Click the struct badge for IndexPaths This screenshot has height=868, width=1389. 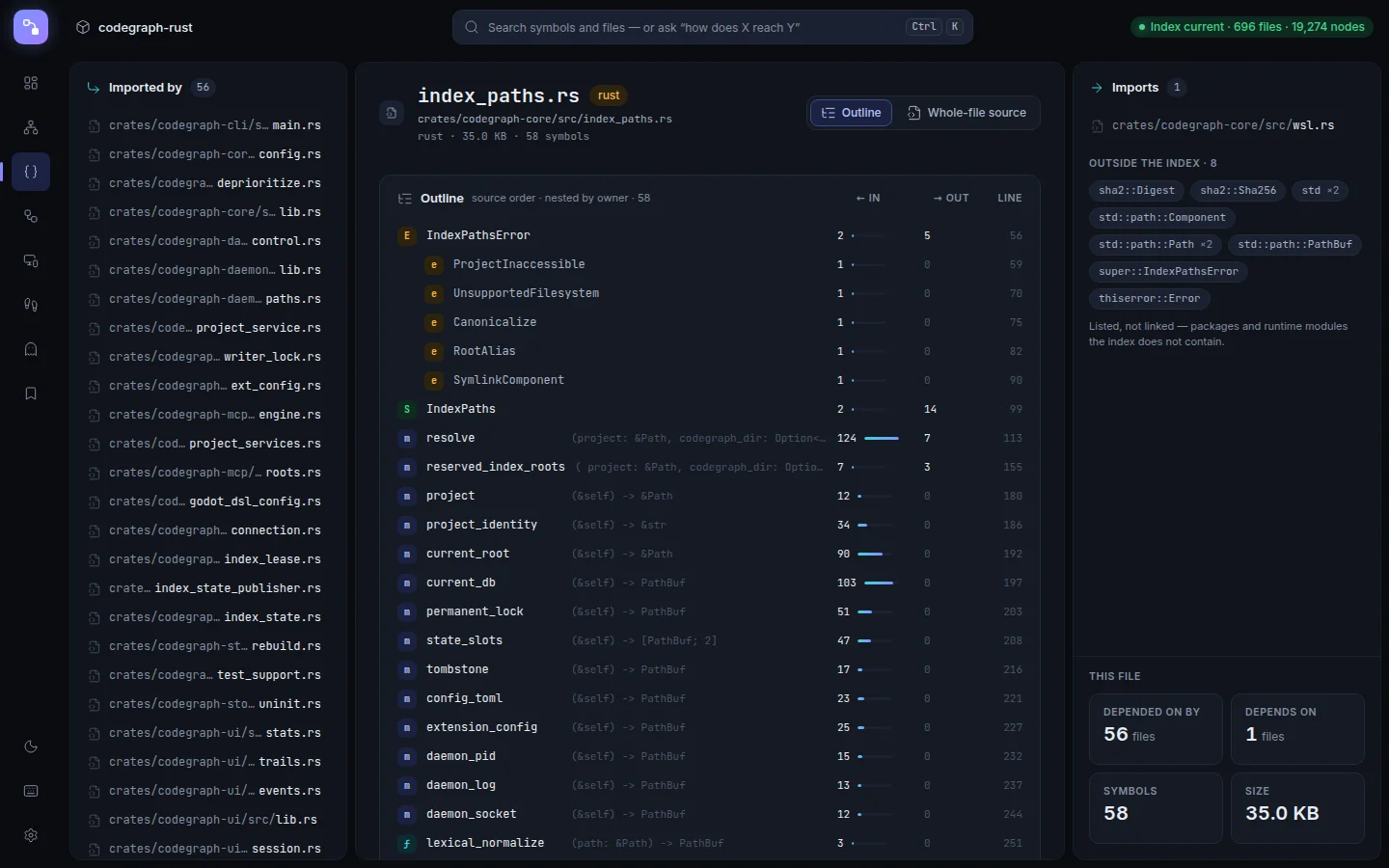coord(407,409)
